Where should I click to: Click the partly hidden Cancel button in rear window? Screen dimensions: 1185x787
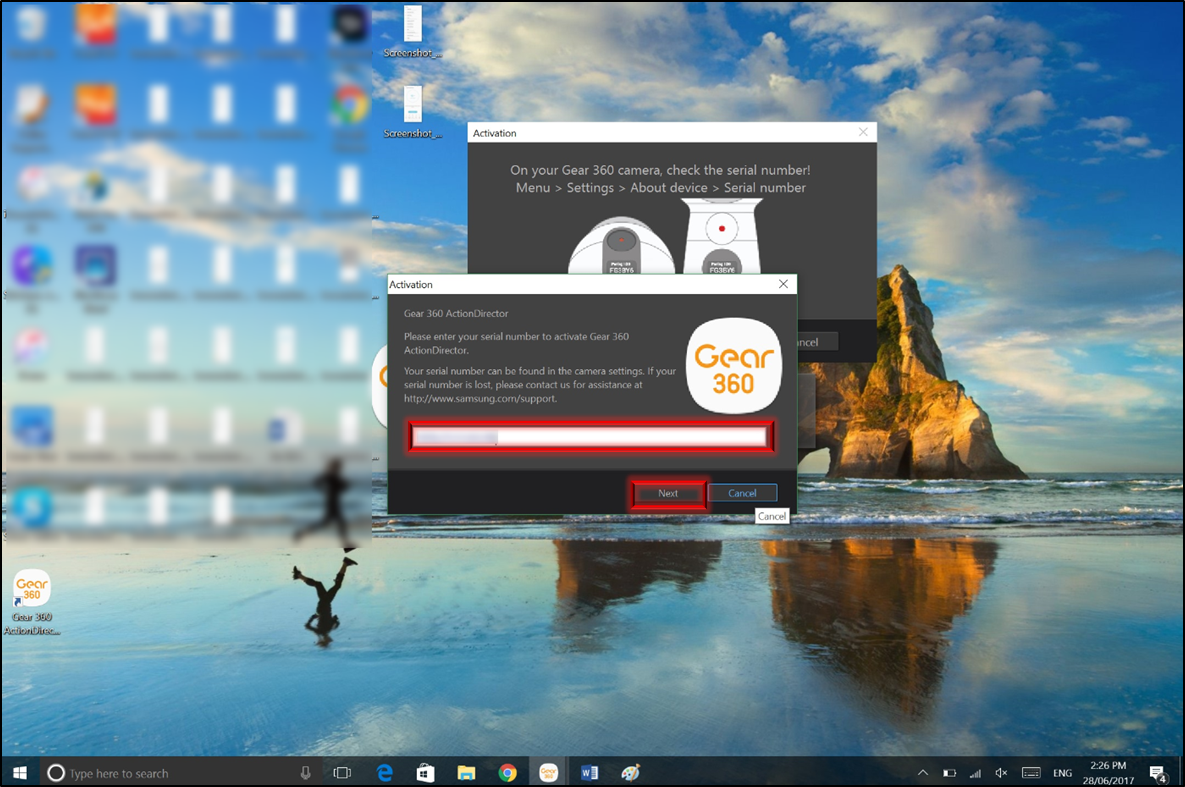[x=817, y=342]
